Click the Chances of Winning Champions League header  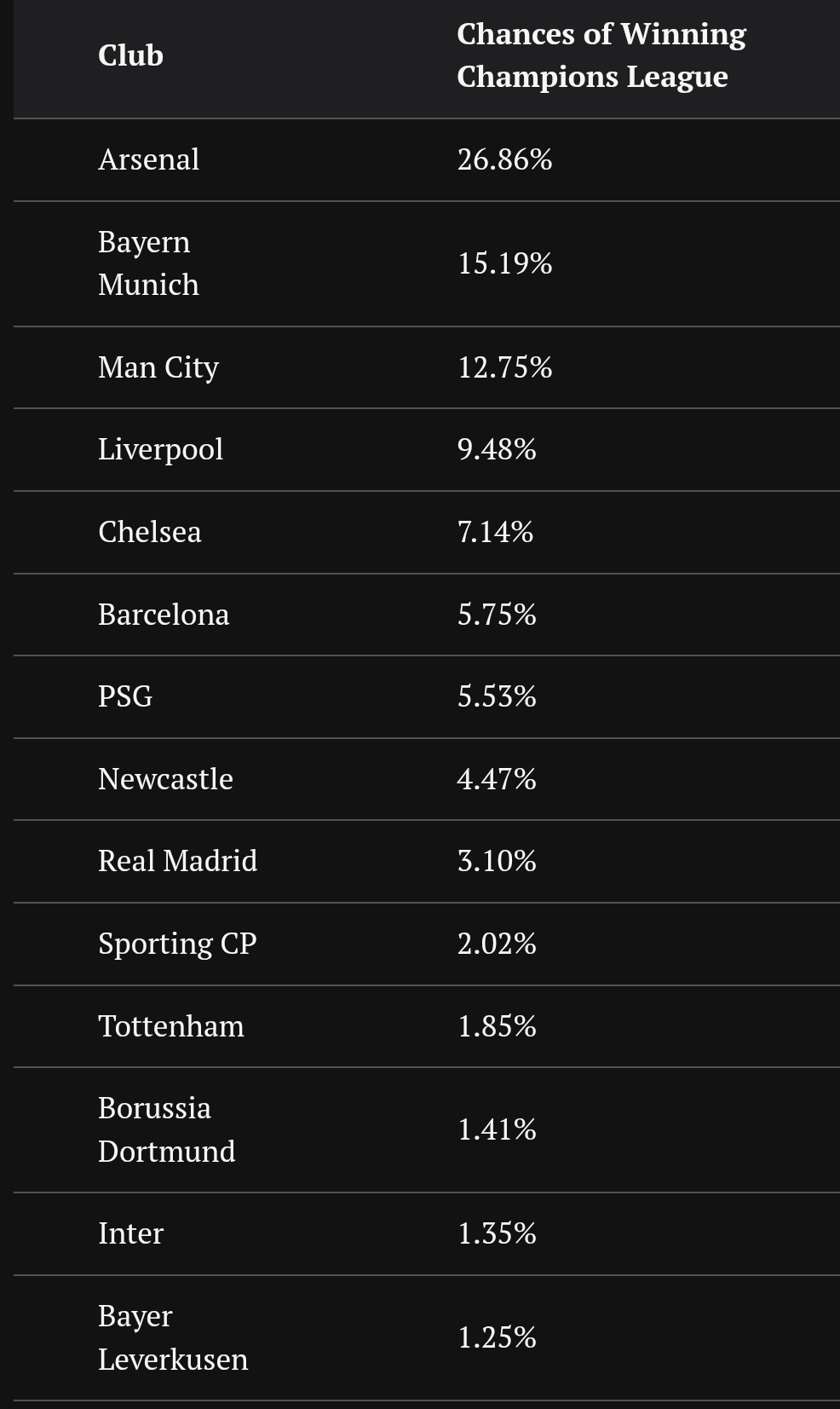(x=601, y=55)
